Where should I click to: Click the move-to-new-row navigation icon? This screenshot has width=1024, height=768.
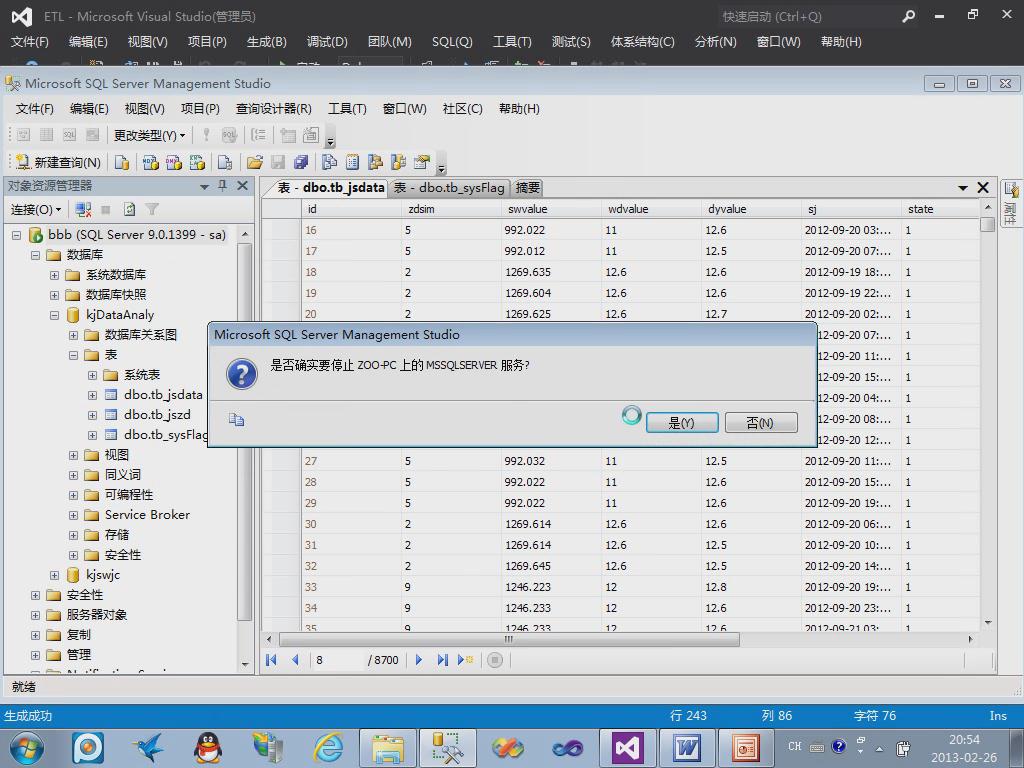tap(465, 660)
